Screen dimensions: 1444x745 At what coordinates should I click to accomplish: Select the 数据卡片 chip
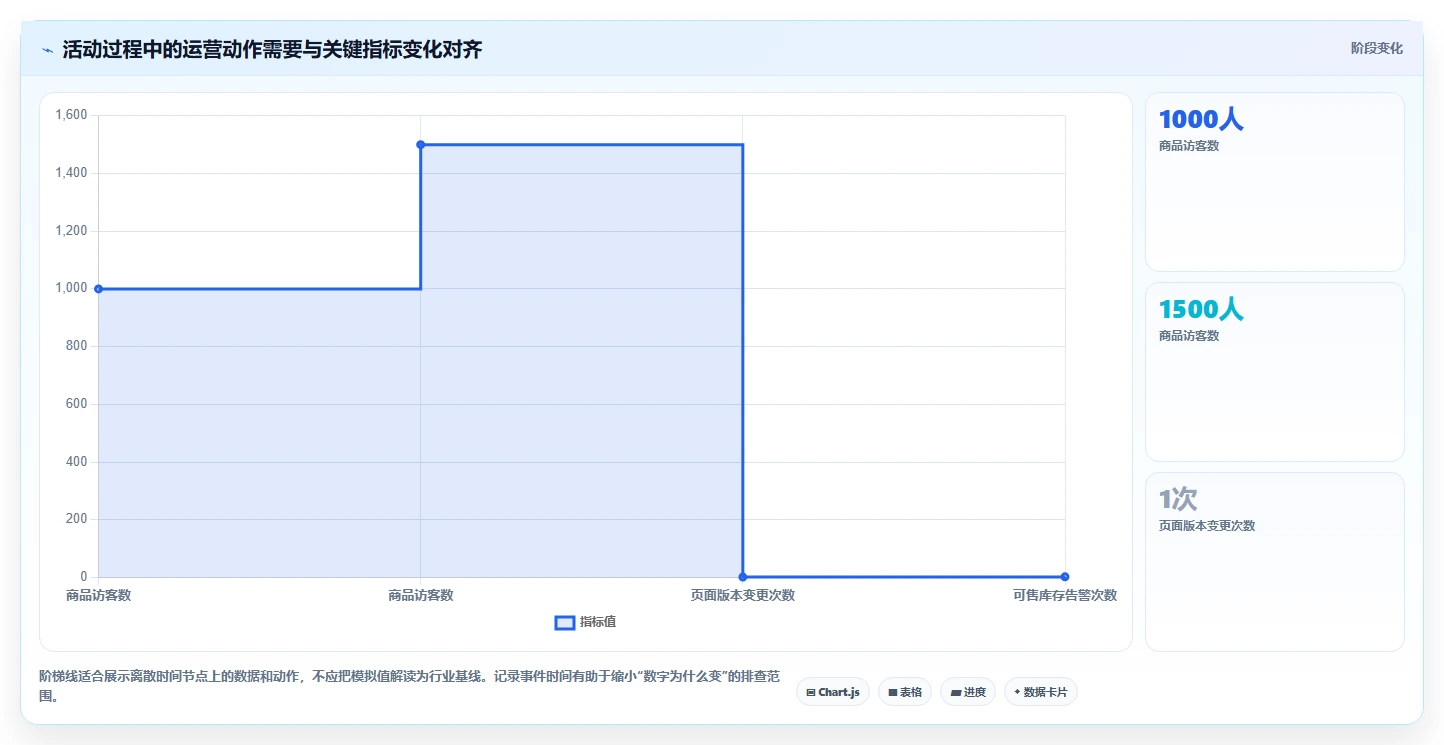tap(1040, 692)
